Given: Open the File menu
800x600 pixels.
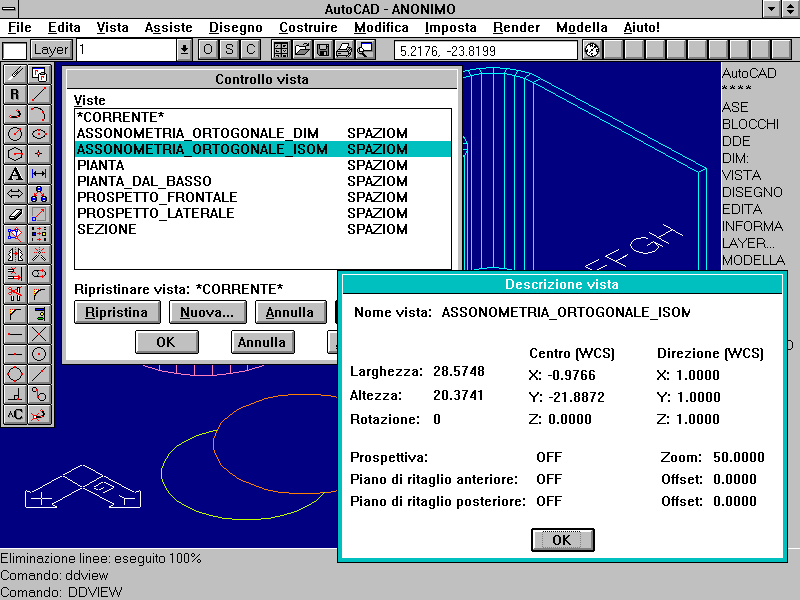Looking at the screenshot, I should (20, 28).
